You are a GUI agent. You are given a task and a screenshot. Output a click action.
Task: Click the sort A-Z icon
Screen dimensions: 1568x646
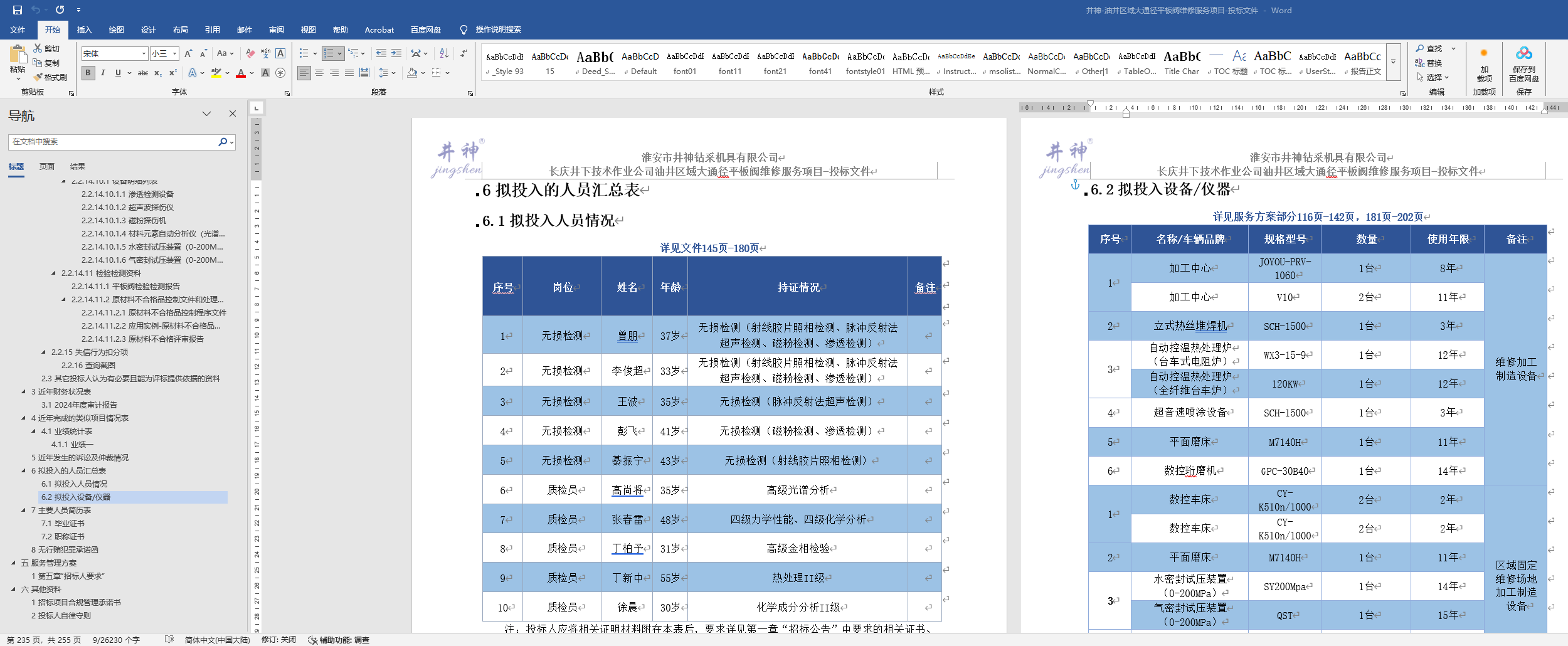click(x=444, y=54)
